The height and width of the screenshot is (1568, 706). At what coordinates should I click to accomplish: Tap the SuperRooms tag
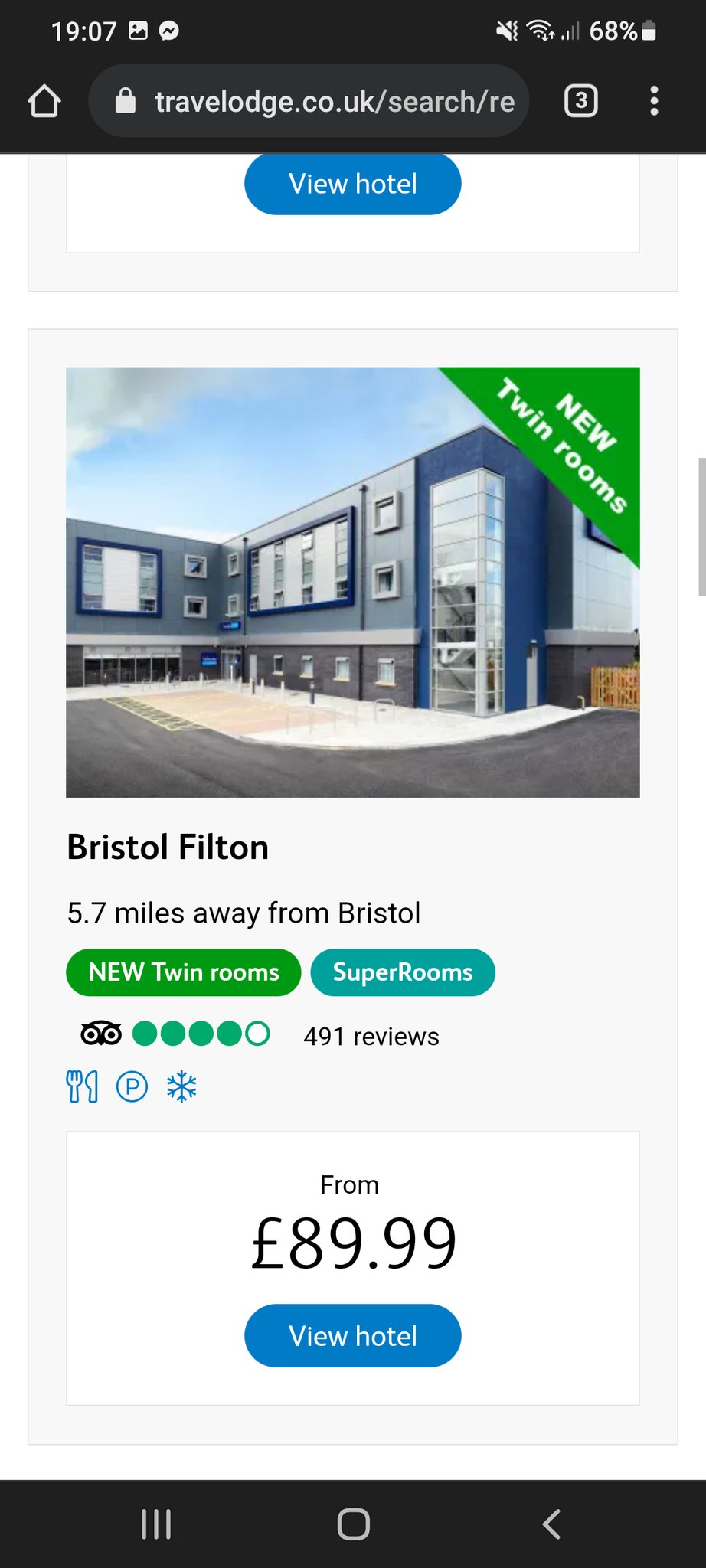pyautogui.click(x=403, y=972)
